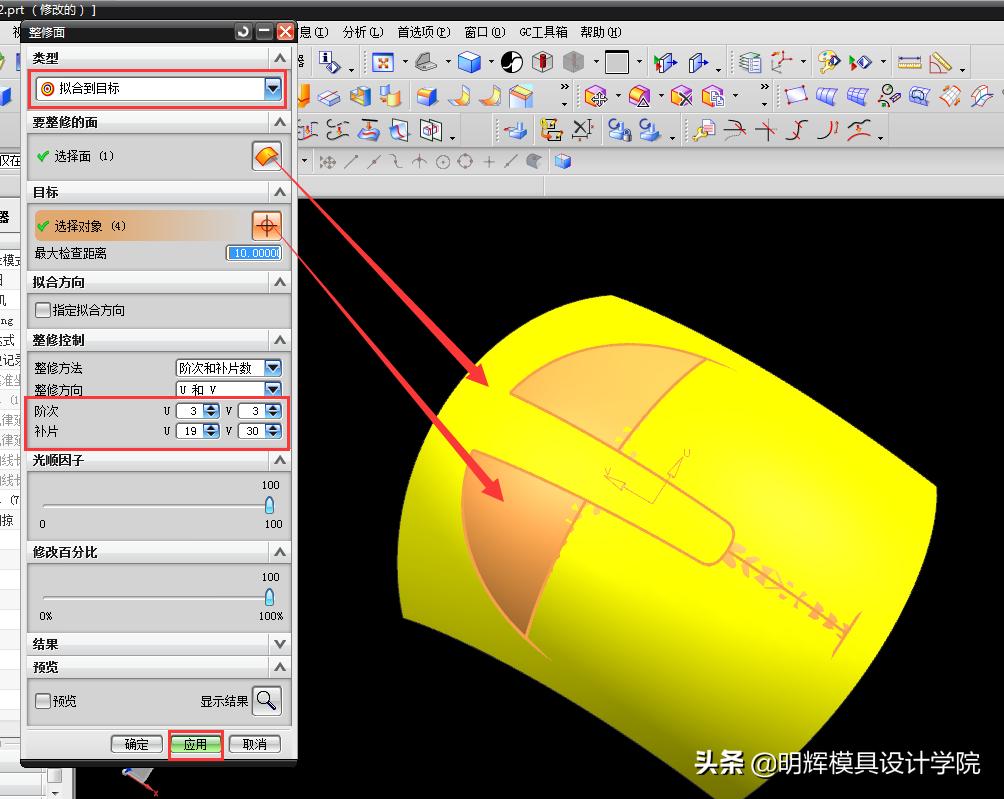Image resolution: width=1004 pixels, height=799 pixels.
Task: Click the select target object crosshair icon
Action: (266, 226)
